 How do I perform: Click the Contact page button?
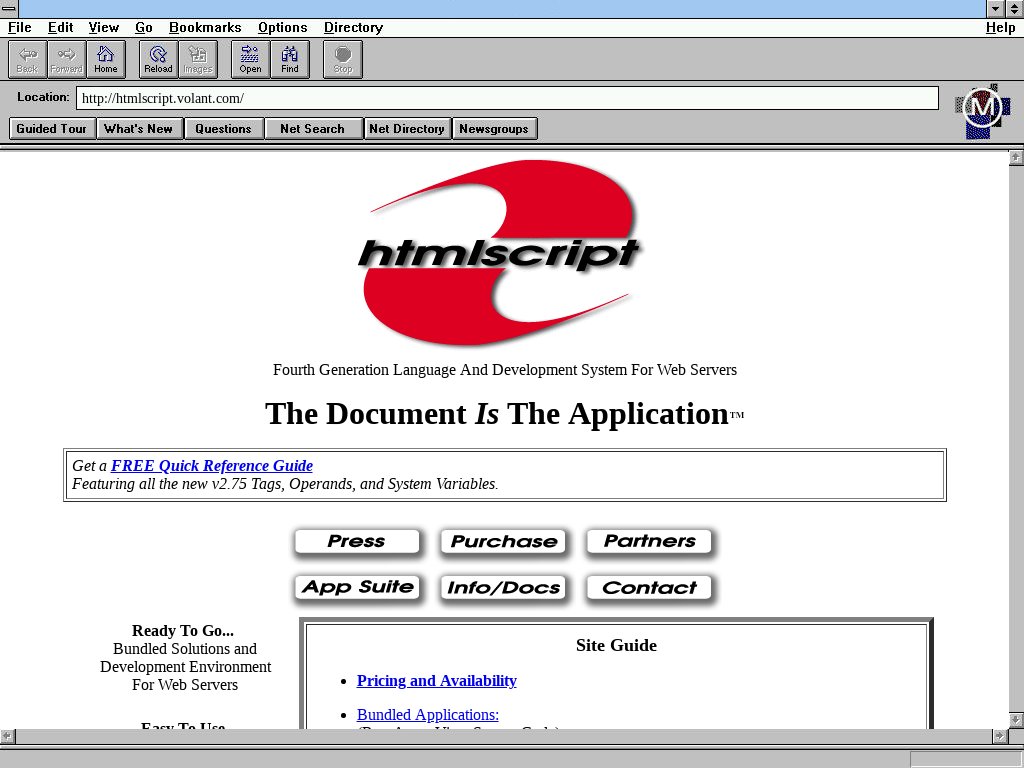[649, 587]
